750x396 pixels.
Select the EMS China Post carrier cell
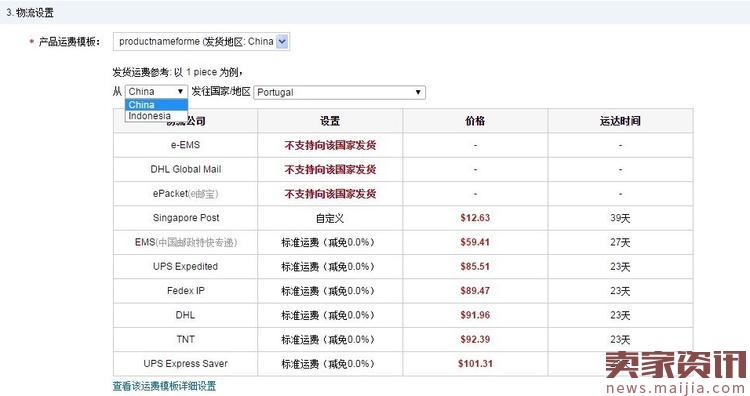point(186,242)
